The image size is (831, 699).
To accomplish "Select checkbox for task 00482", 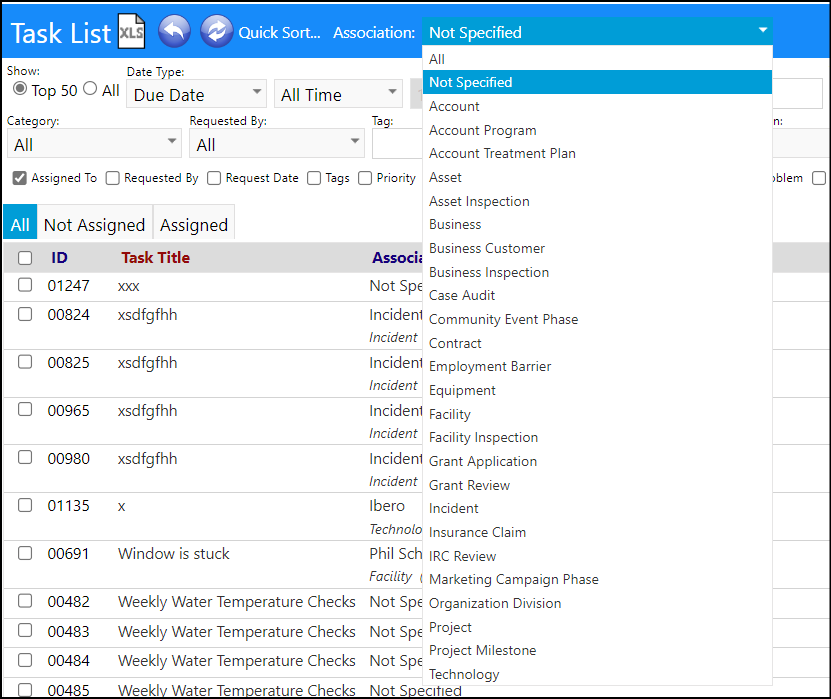I will 25,600.
